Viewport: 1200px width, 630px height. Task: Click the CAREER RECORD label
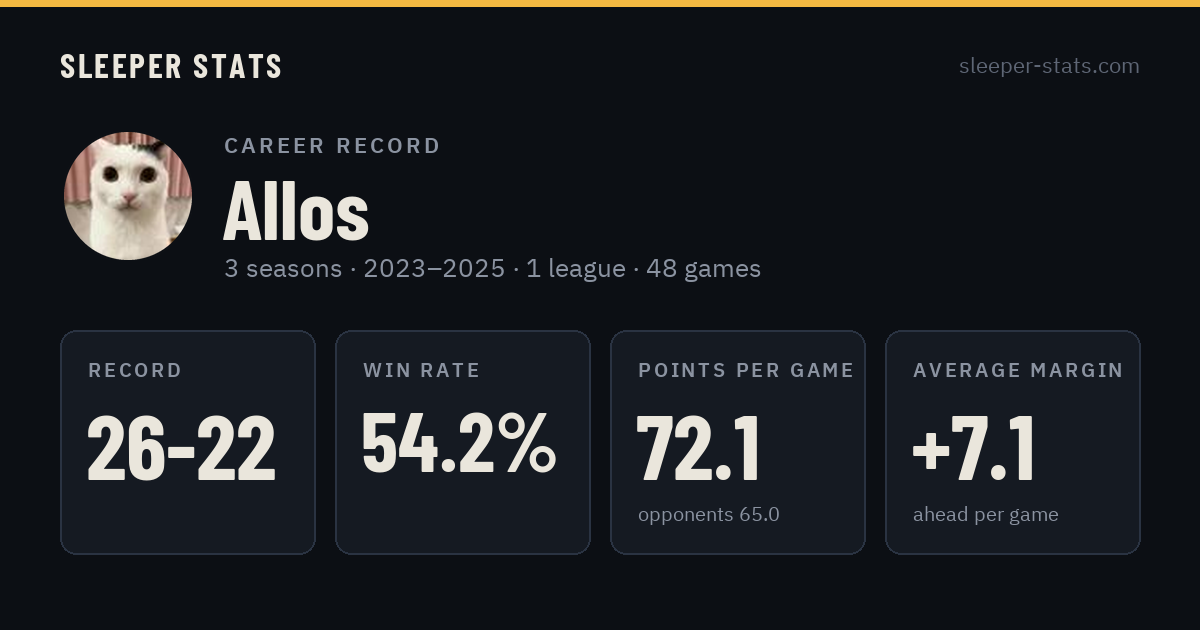[x=332, y=146]
